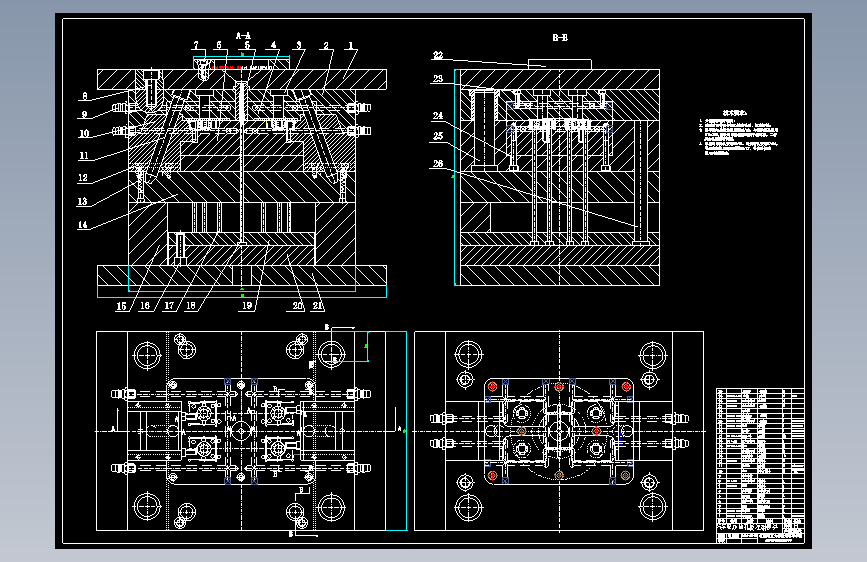The height and width of the screenshot is (562, 867).
Task: Click the technical requirements notes heading
Action: click(x=734, y=113)
